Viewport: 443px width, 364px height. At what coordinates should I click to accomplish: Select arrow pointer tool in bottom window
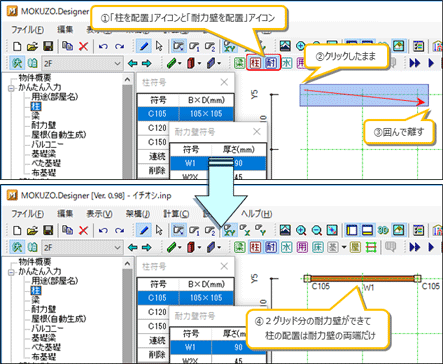(159, 230)
